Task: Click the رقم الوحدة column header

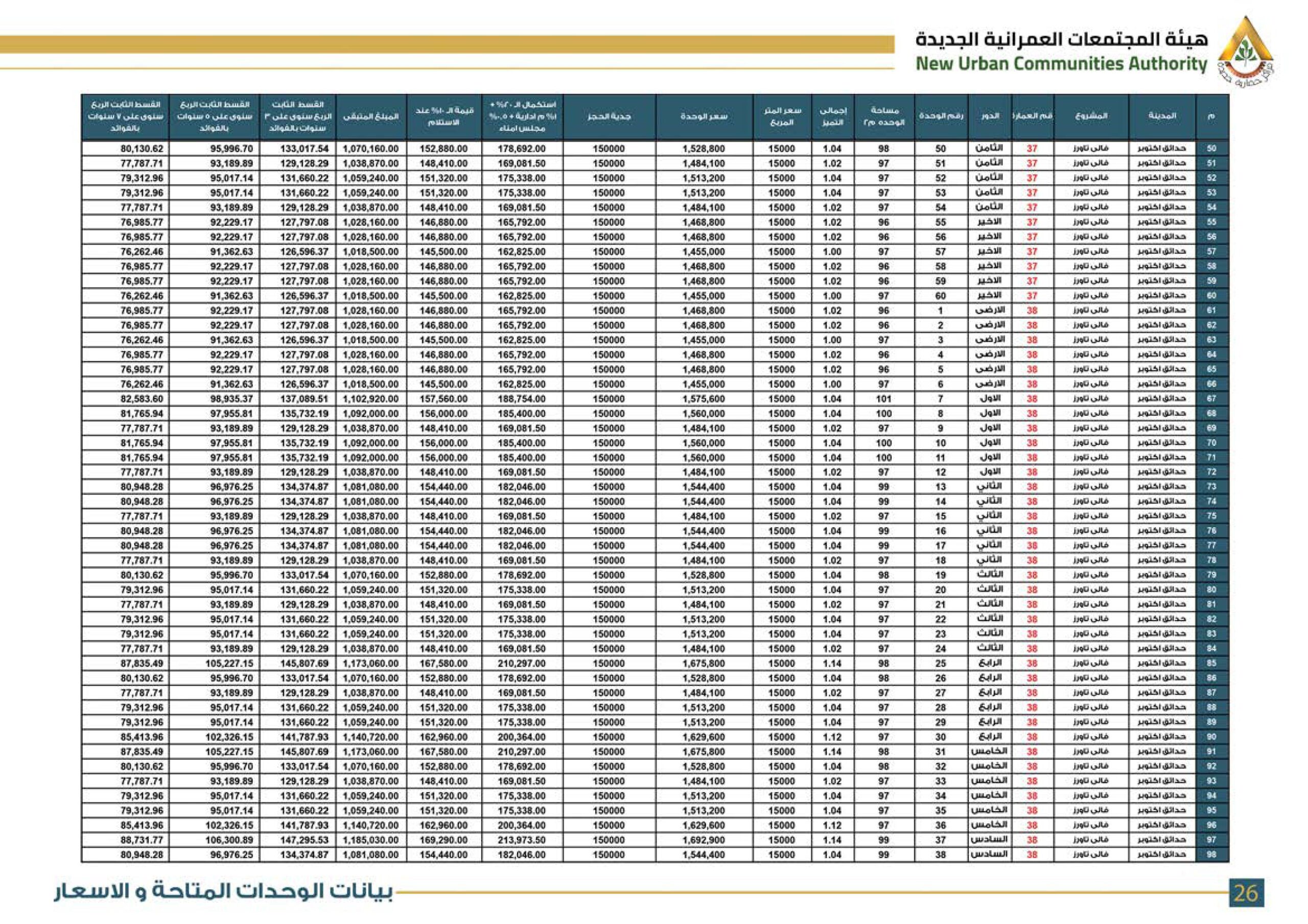Action: tap(941, 116)
